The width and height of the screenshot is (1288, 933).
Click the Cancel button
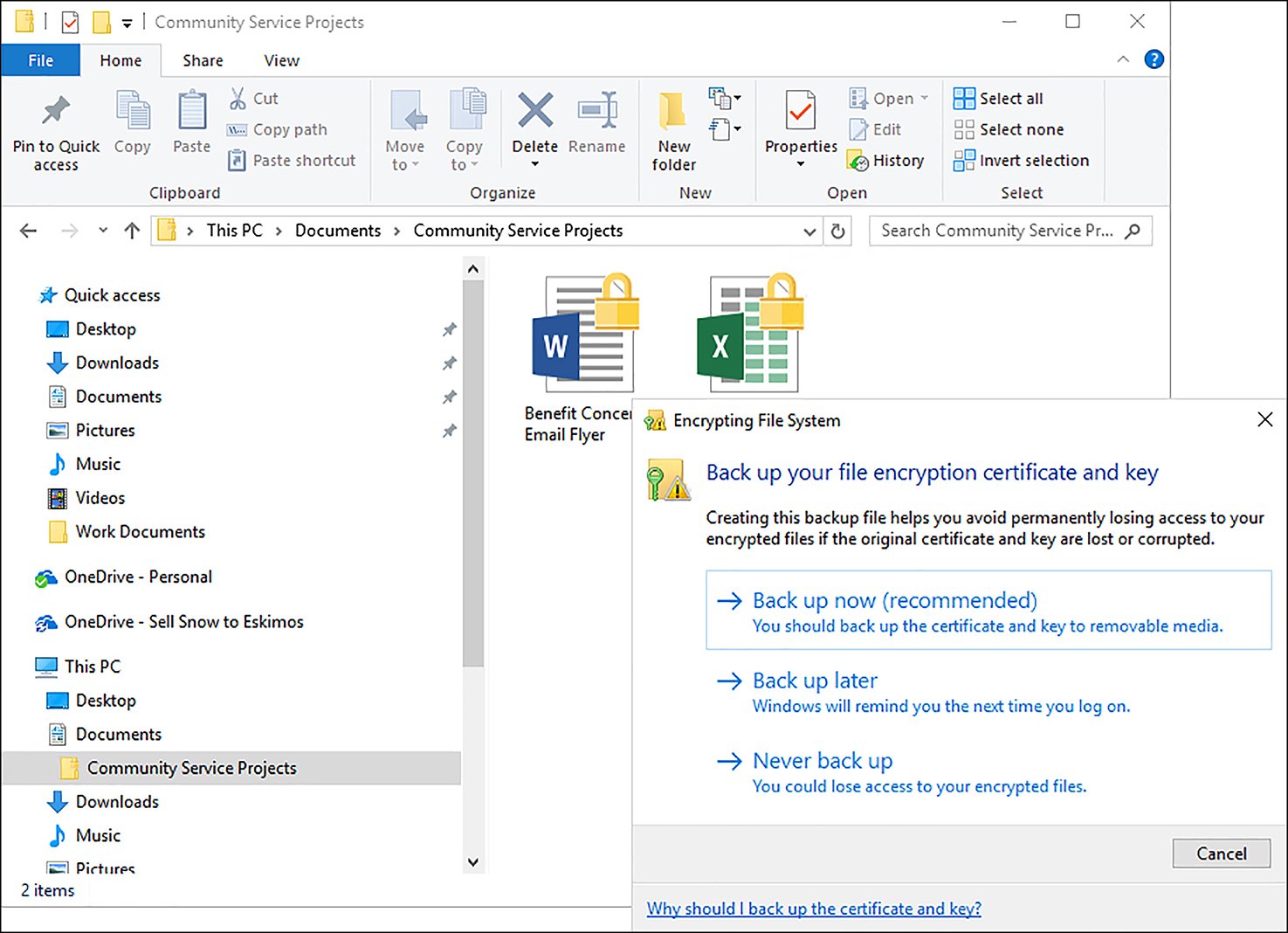pyautogui.click(x=1221, y=854)
